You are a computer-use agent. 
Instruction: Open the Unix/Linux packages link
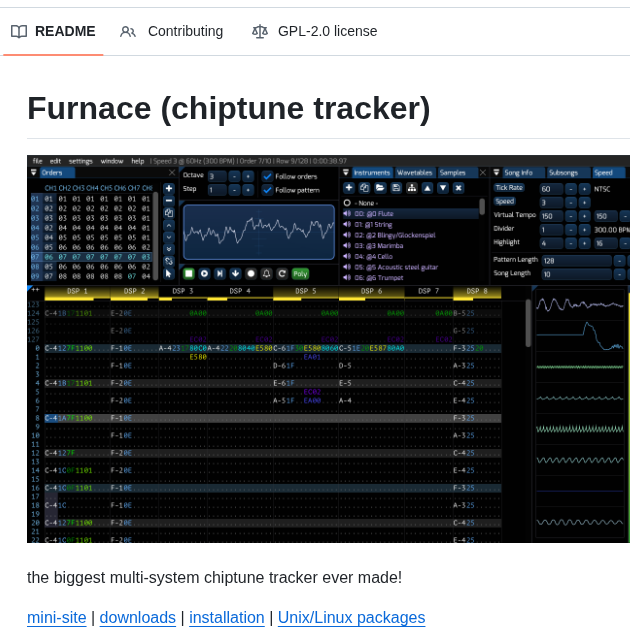pyautogui.click(x=351, y=617)
